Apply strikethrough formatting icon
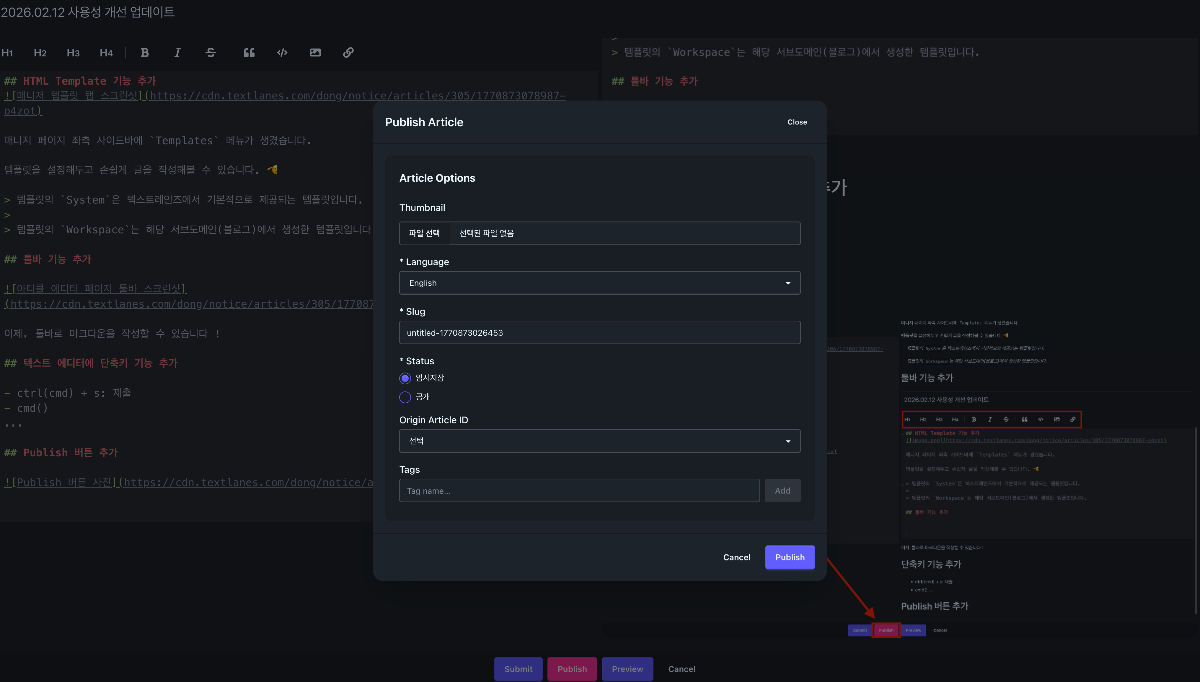This screenshot has width=1200, height=682. click(x=210, y=52)
